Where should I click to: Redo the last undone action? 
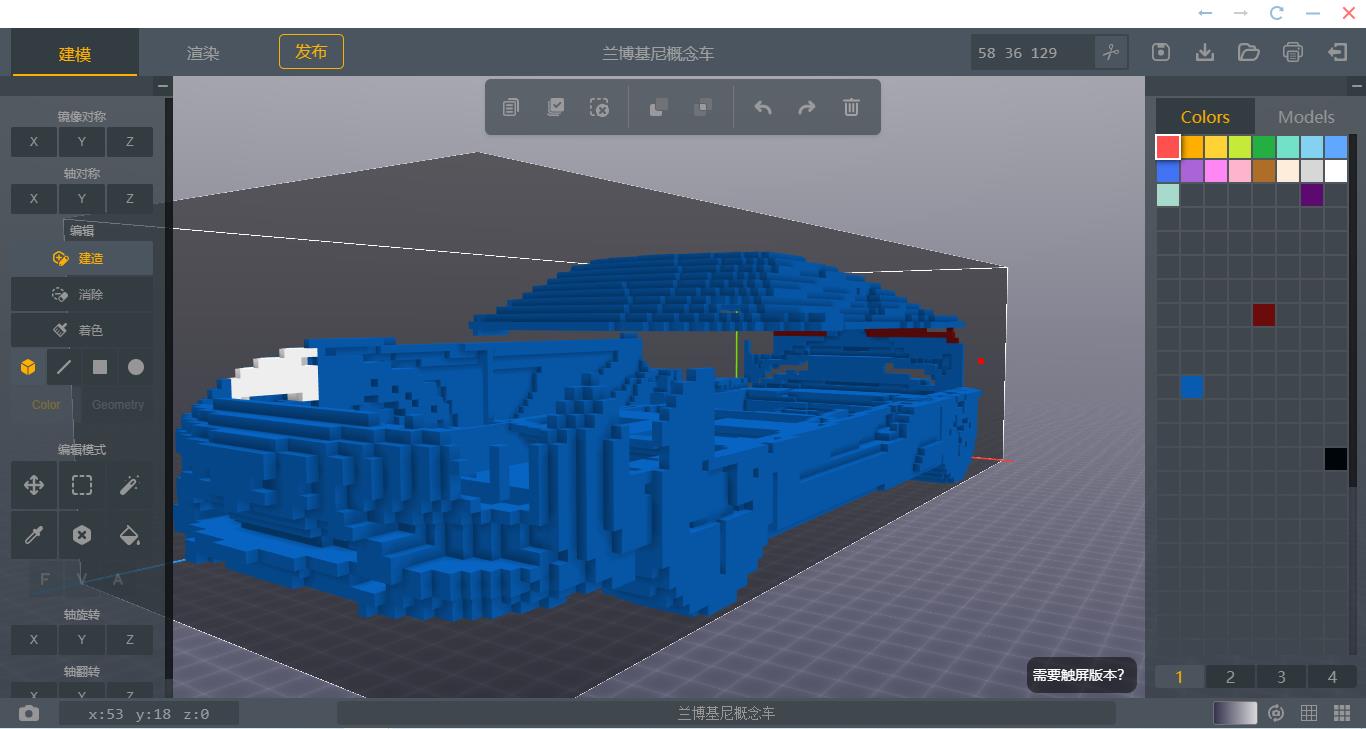coord(807,107)
